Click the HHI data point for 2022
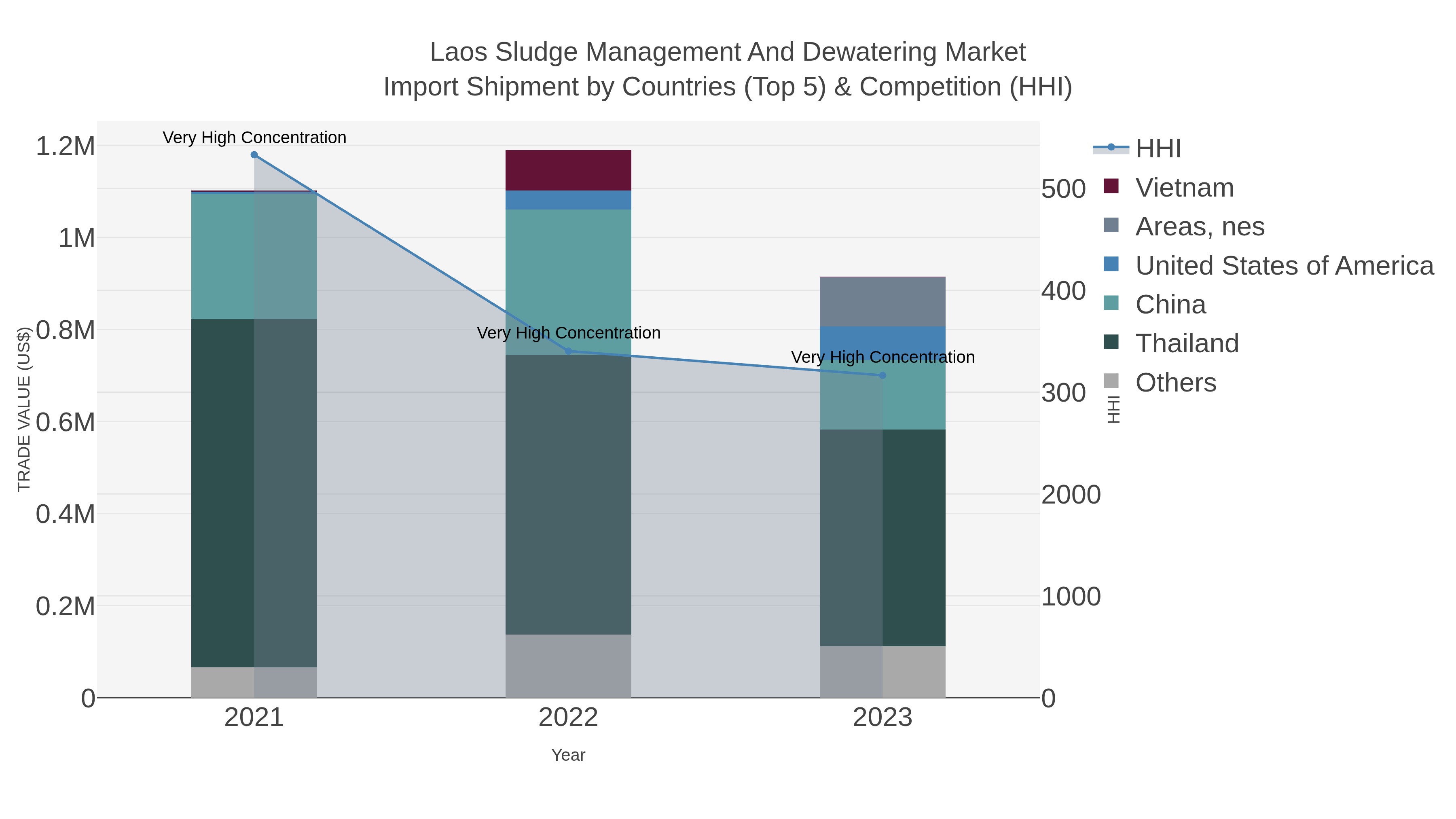 tap(569, 351)
